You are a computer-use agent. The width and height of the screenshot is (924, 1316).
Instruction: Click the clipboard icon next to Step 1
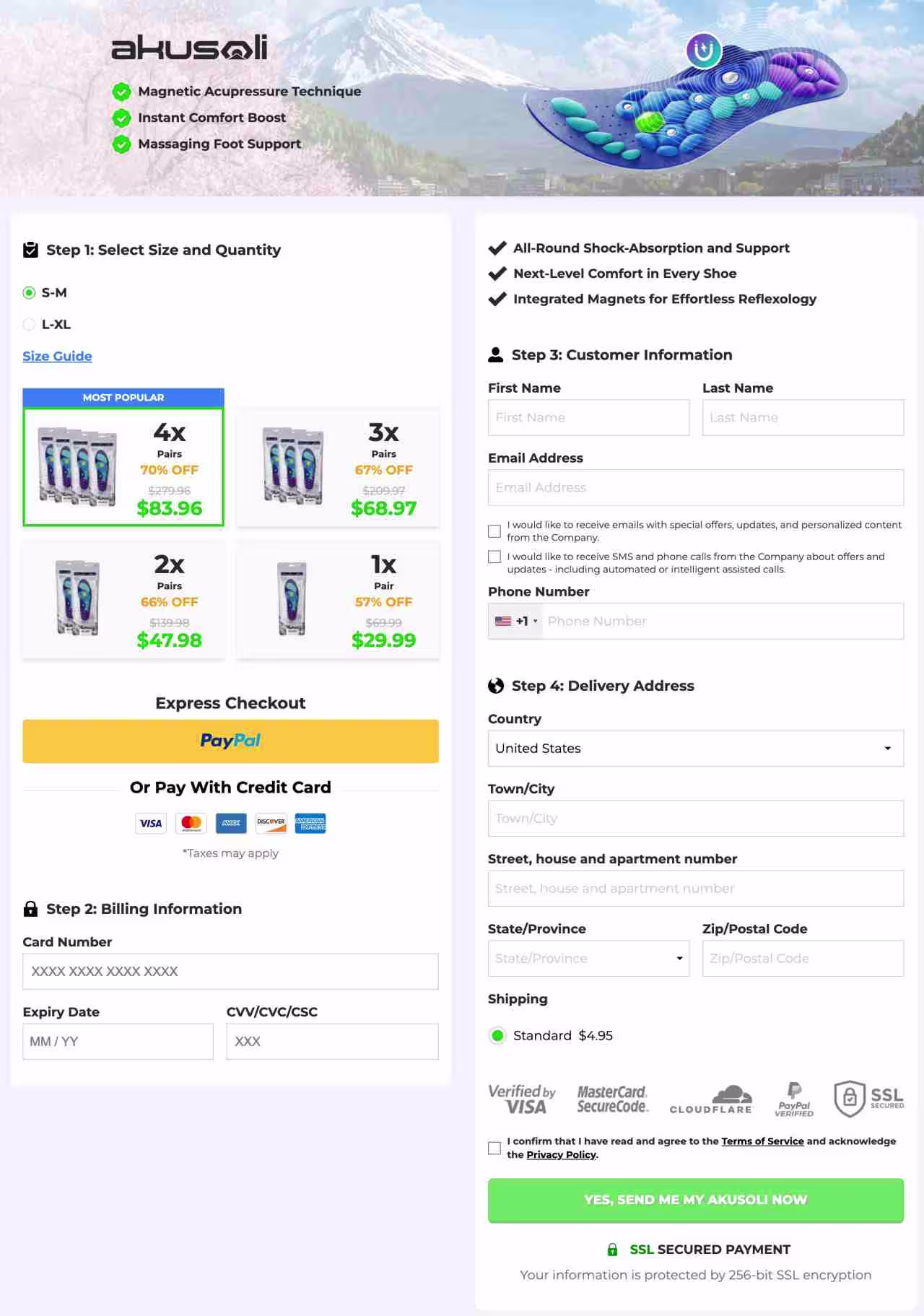point(30,250)
